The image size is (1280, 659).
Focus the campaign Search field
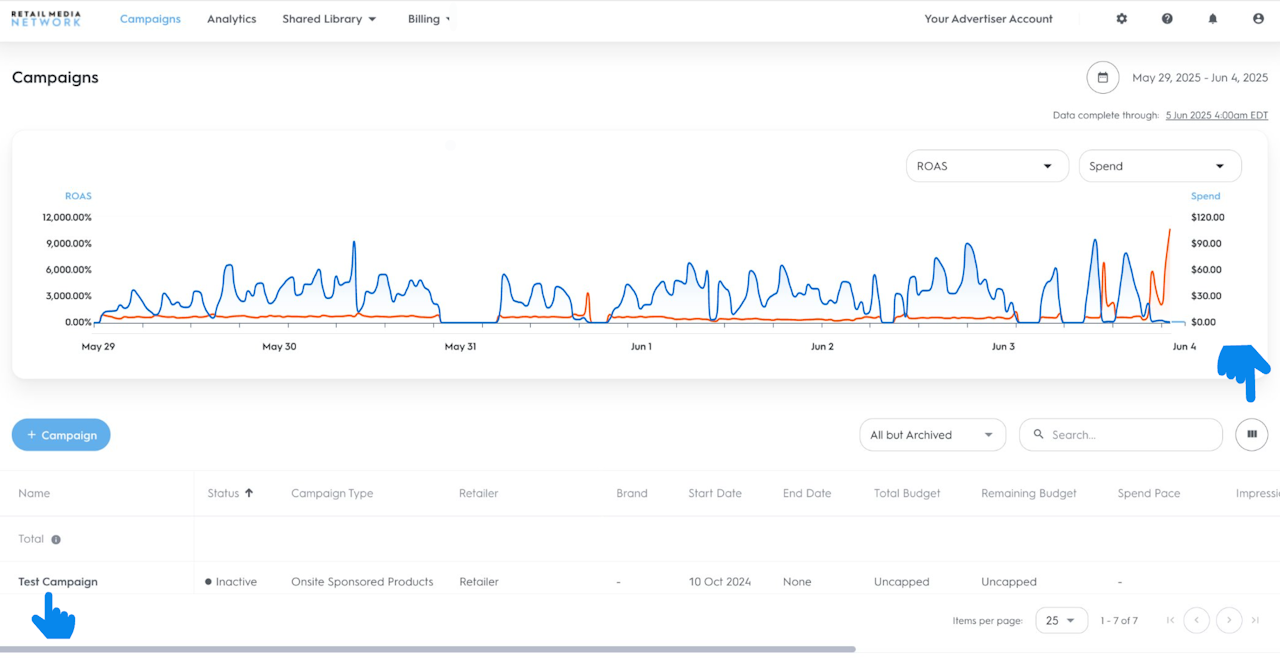[1130, 435]
